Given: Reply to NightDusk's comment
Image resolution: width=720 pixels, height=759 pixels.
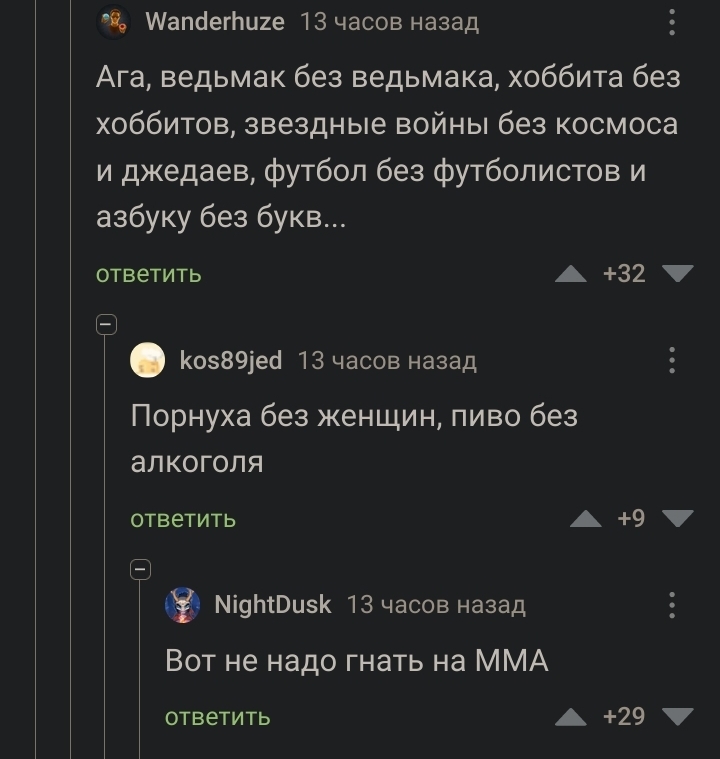Looking at the screenshot, I should coord(217,716).
